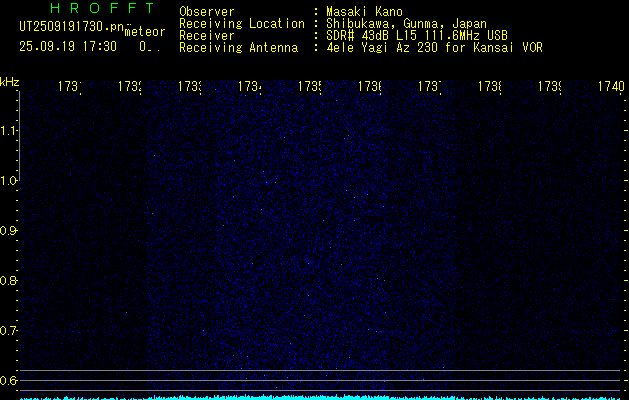Click the cyan signal level strip at bottom
The image size is (629, 400).
click(x=322, y=398)
